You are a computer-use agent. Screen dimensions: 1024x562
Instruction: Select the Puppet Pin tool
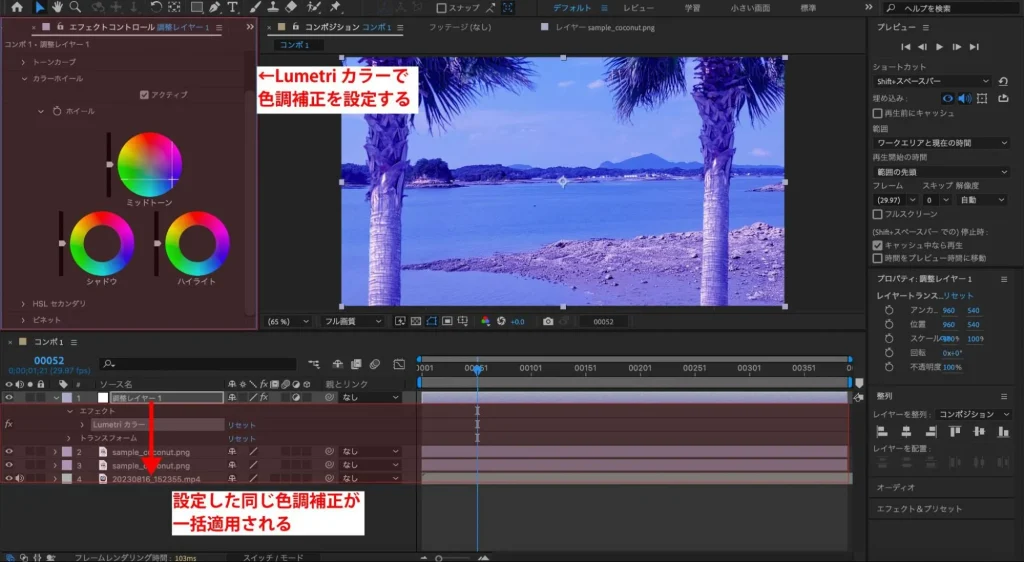point(335,7)
